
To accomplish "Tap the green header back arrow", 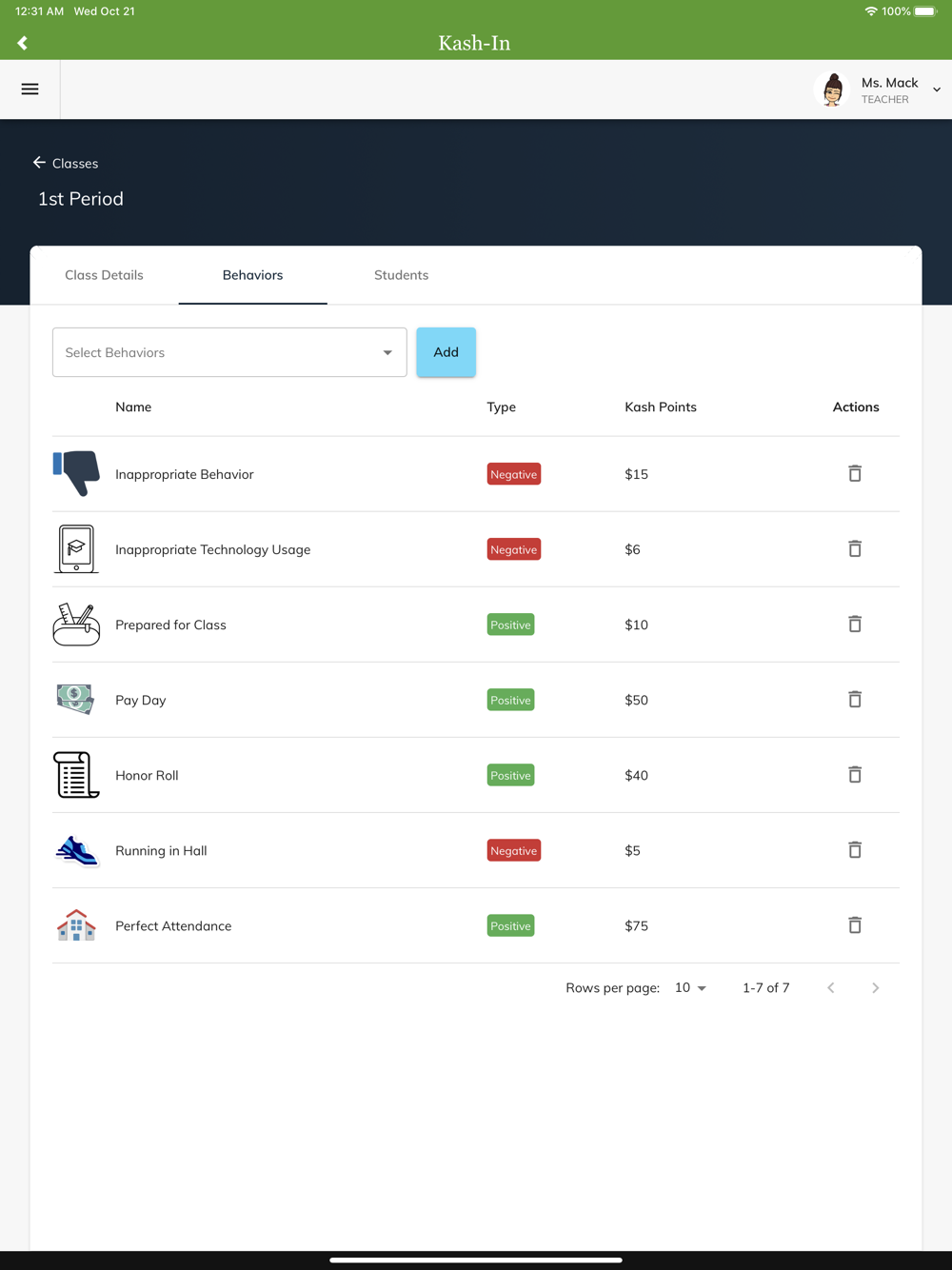I will pos(23,43).
